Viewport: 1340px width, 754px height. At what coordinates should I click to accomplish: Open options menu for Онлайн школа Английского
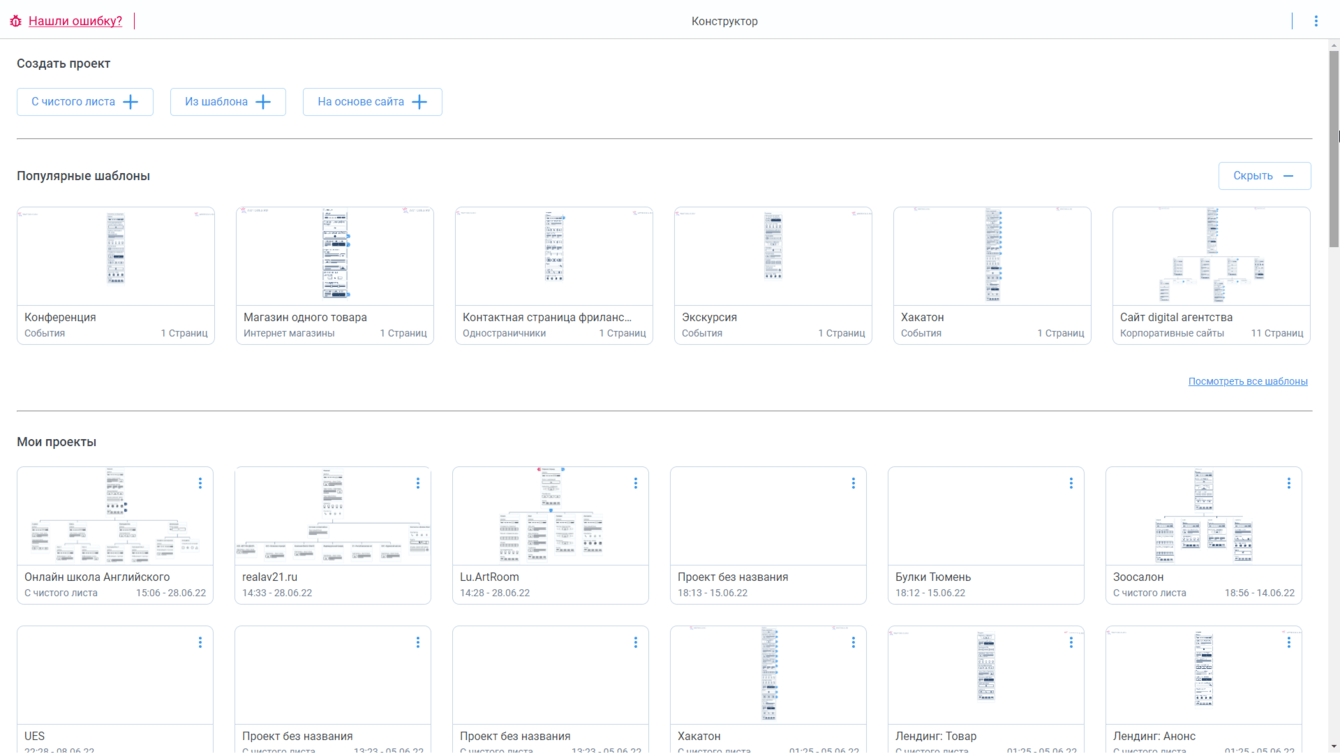(x=200, y=483)
